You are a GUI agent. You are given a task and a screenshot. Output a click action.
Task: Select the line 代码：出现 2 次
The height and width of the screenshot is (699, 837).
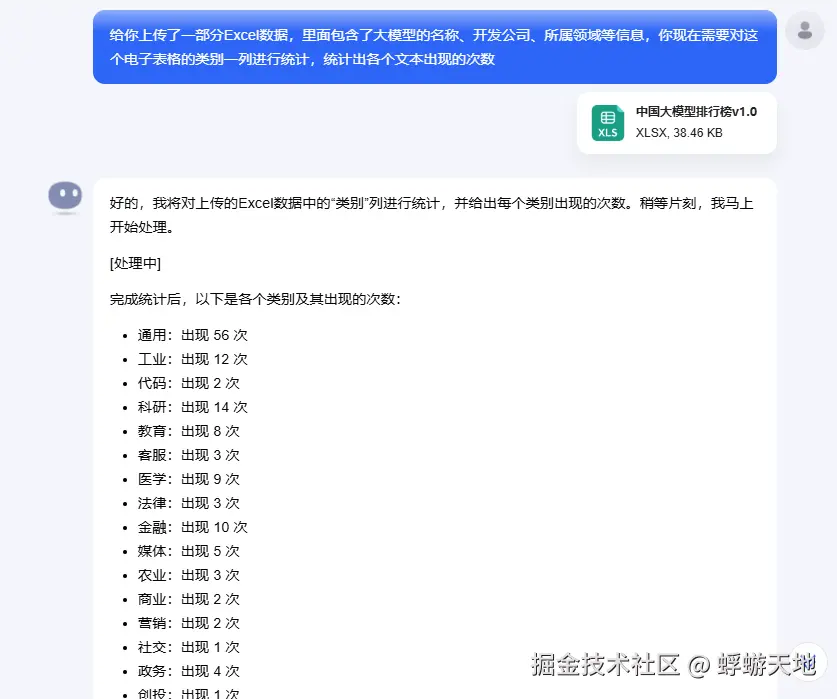tap(188, 383)
